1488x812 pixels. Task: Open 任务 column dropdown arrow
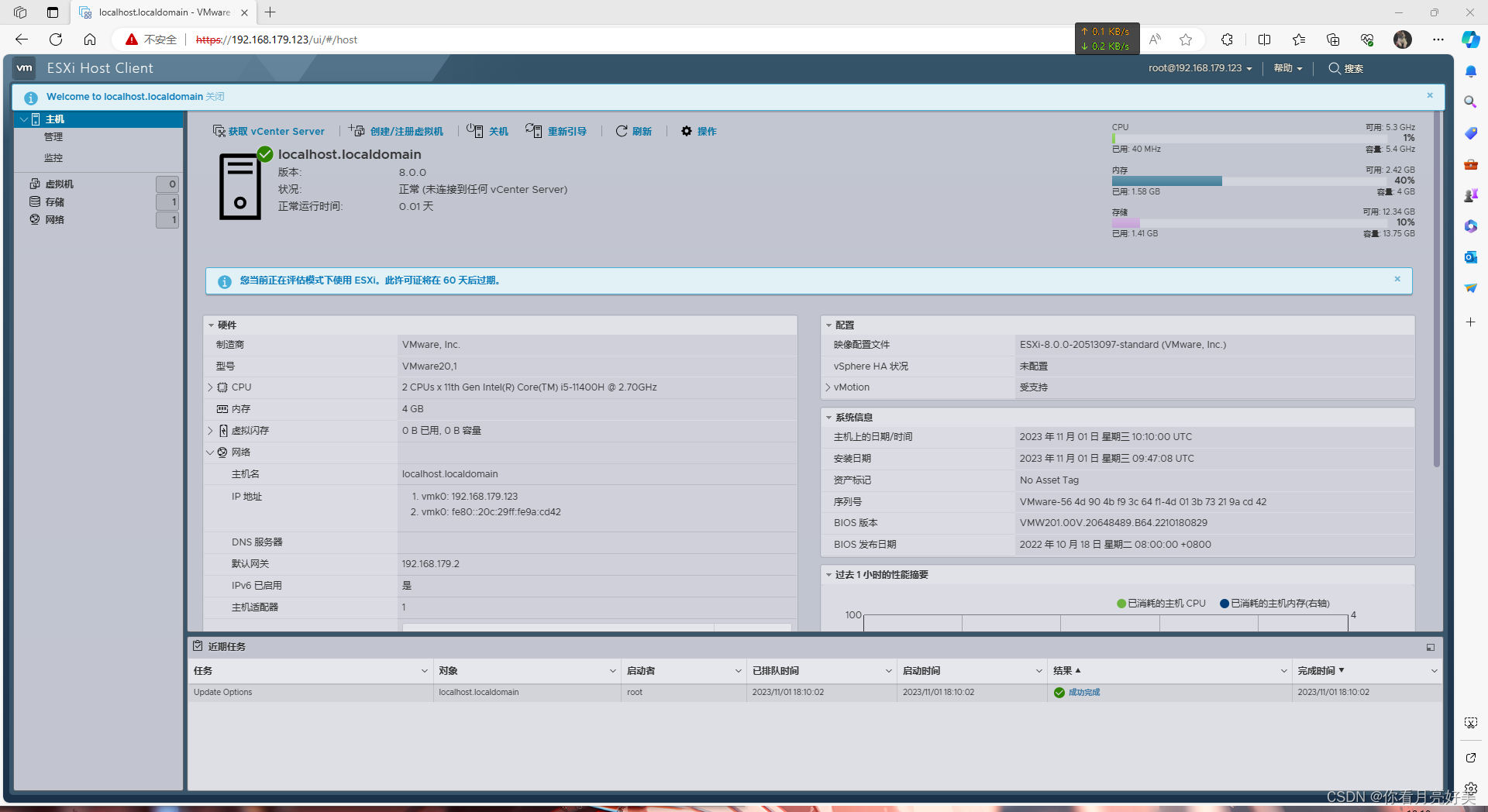pyautogui.click(x=425, y=671)
